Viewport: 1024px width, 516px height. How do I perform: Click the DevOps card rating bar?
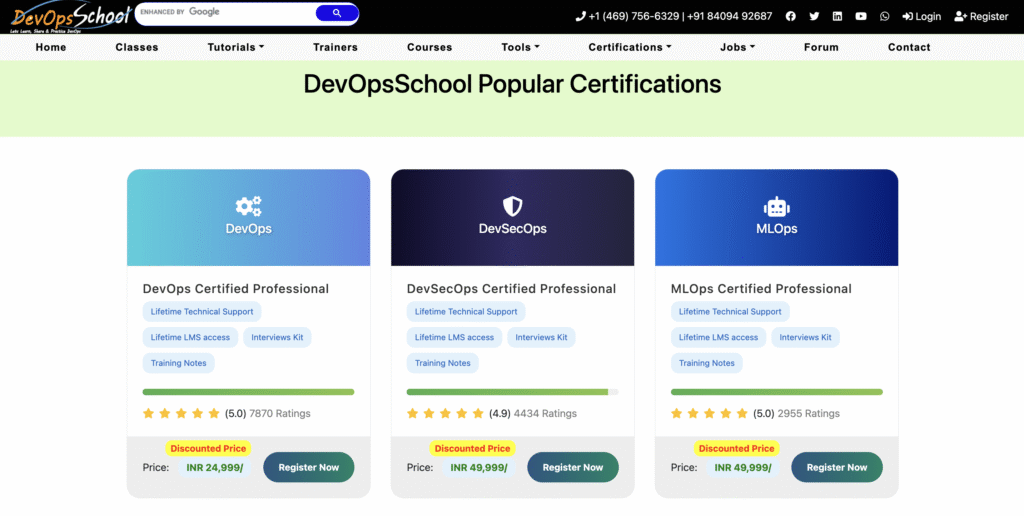tap(248, 392)
